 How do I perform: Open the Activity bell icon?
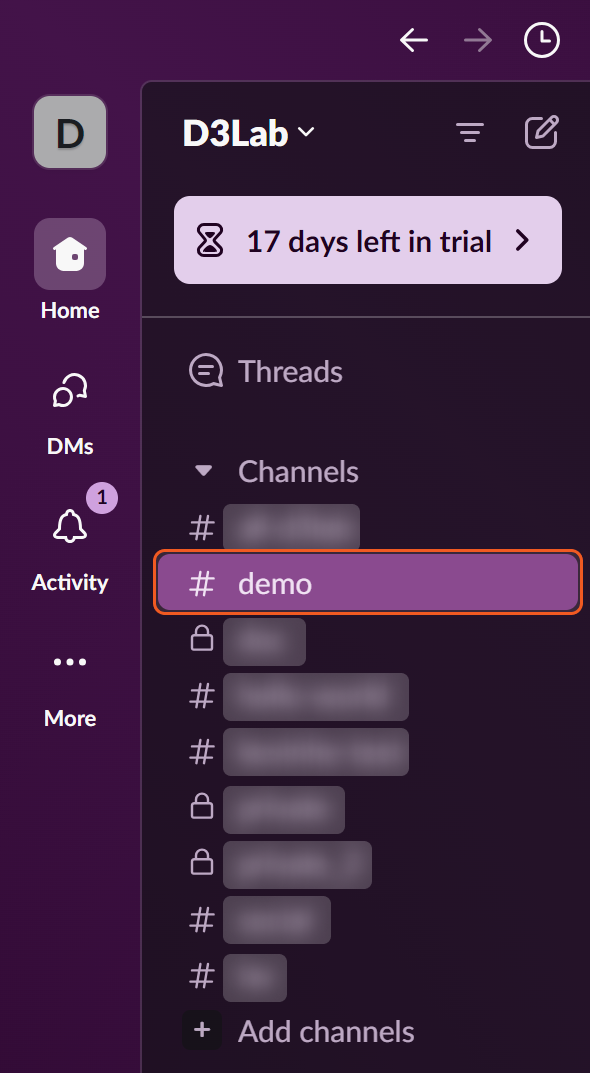[70, 527]
